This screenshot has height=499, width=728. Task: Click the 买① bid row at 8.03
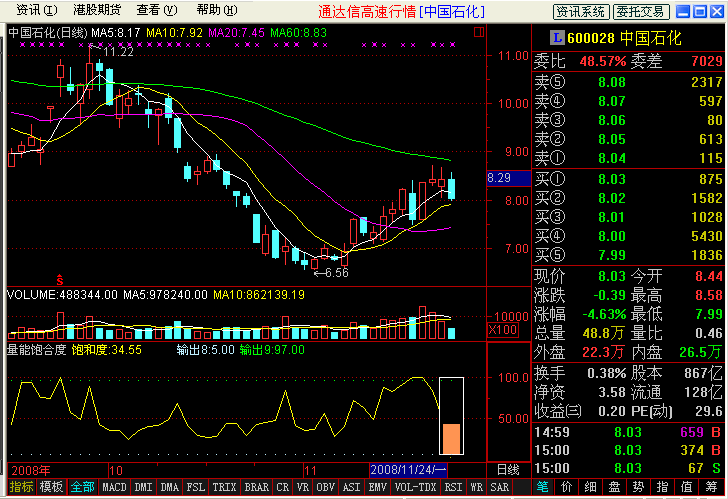(x=628, y=179)
